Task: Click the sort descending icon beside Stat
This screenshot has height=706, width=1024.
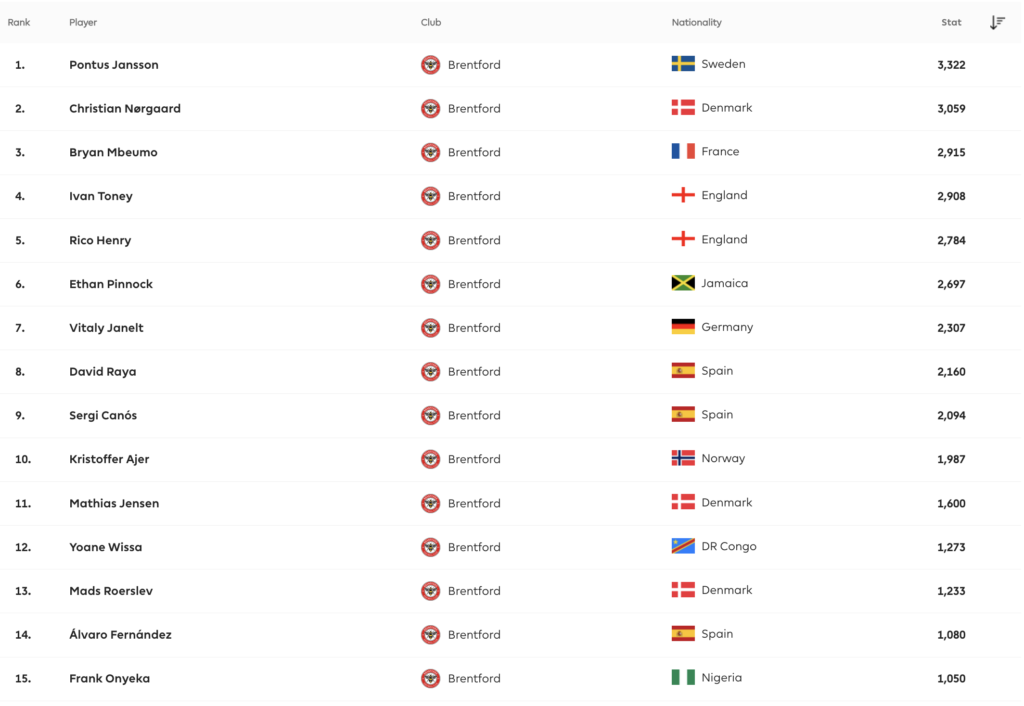Action: pos(997,22)
